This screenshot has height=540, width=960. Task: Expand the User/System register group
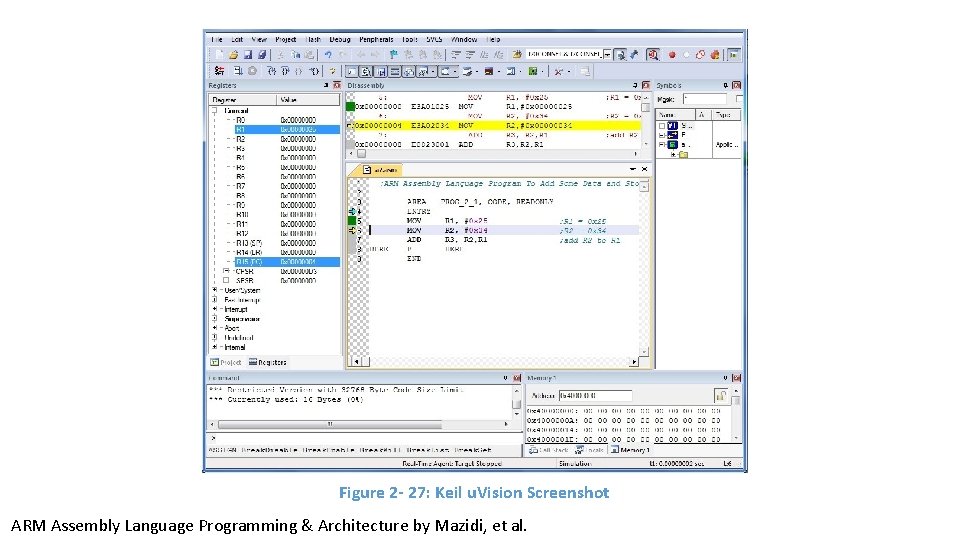click(x=215, y=290)
